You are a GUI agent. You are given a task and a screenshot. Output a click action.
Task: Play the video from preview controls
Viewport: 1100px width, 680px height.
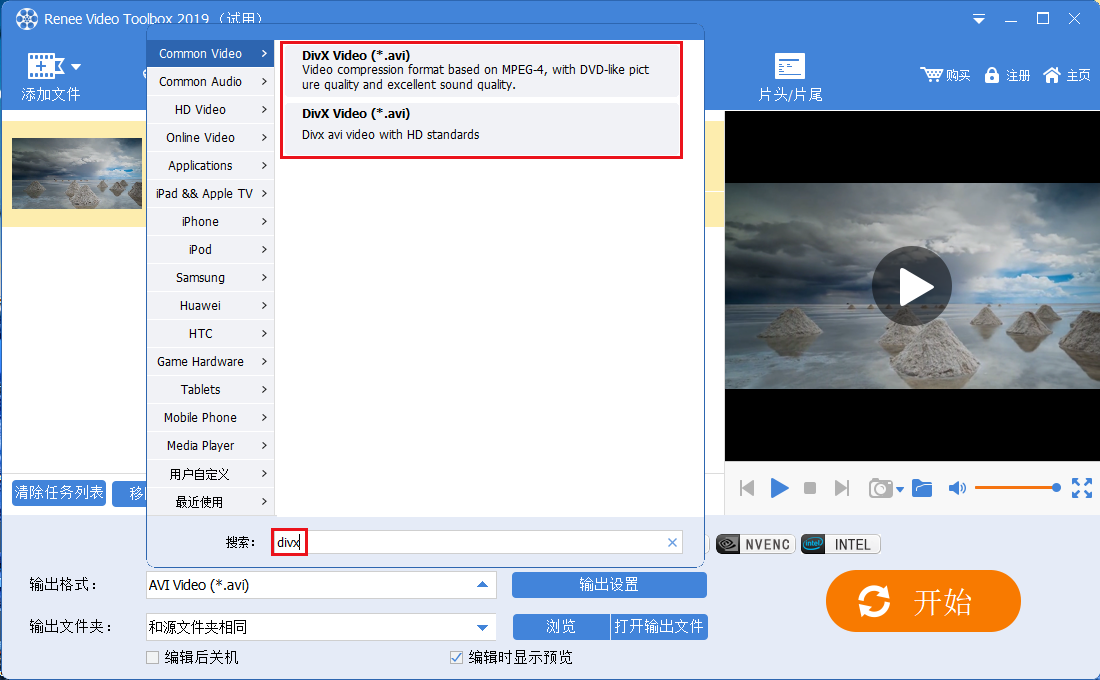(779, 488)
